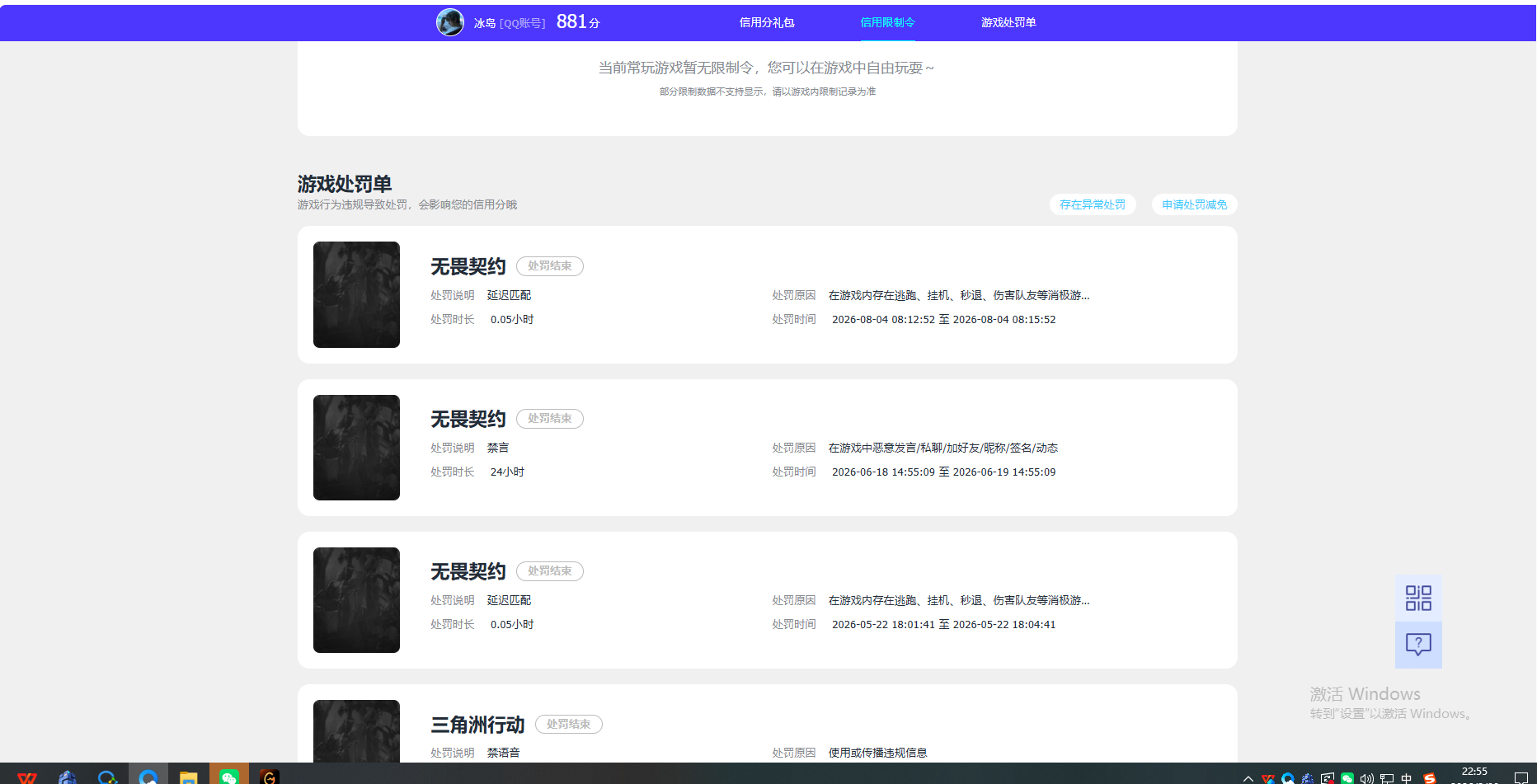Screen dimensions: 1537x784
Task: Open game thumbnail of the 三角洲行动 record
Action: [356, 731]
